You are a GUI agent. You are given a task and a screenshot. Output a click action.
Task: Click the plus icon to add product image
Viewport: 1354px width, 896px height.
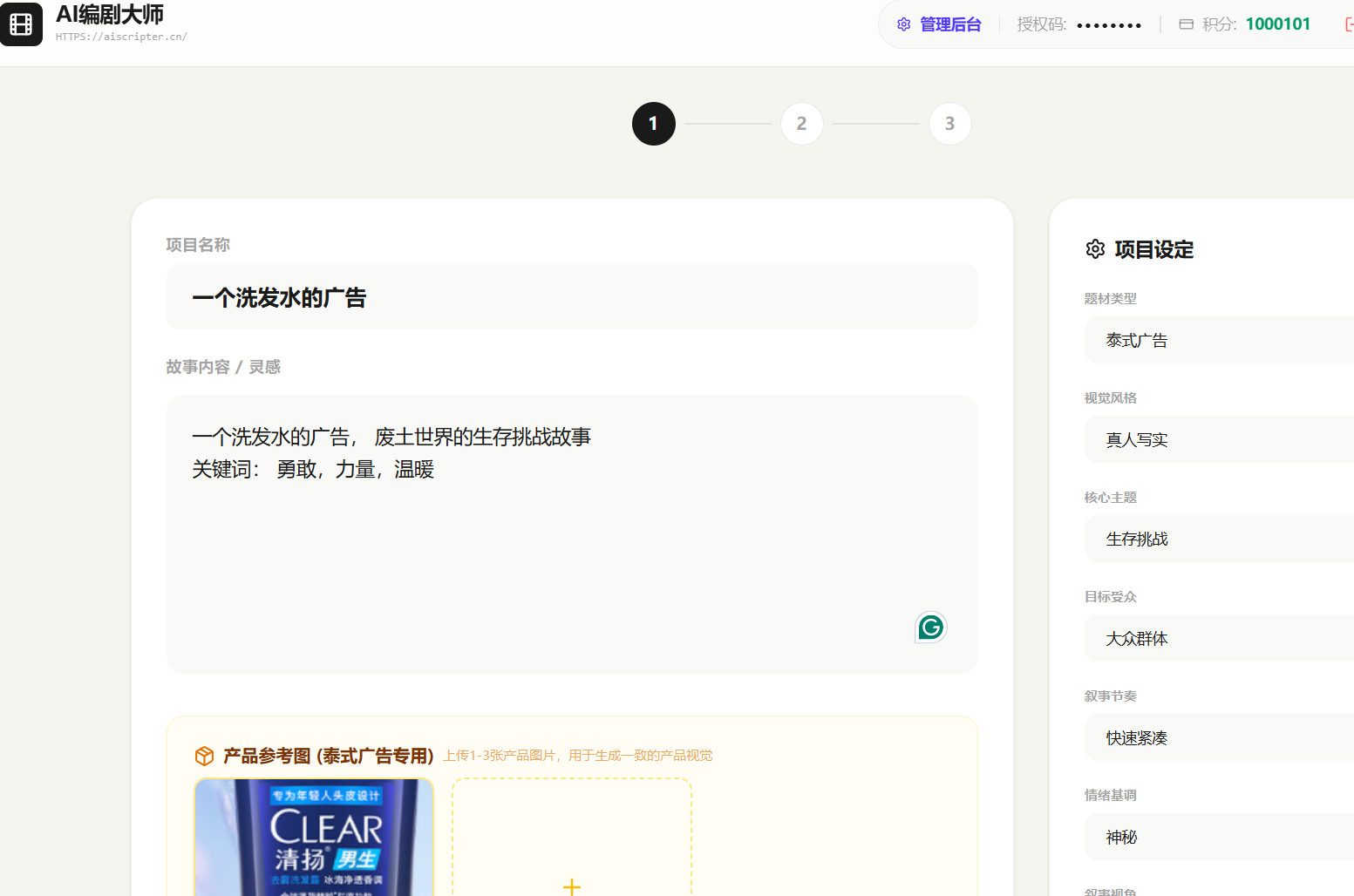[x=572, y=886]
